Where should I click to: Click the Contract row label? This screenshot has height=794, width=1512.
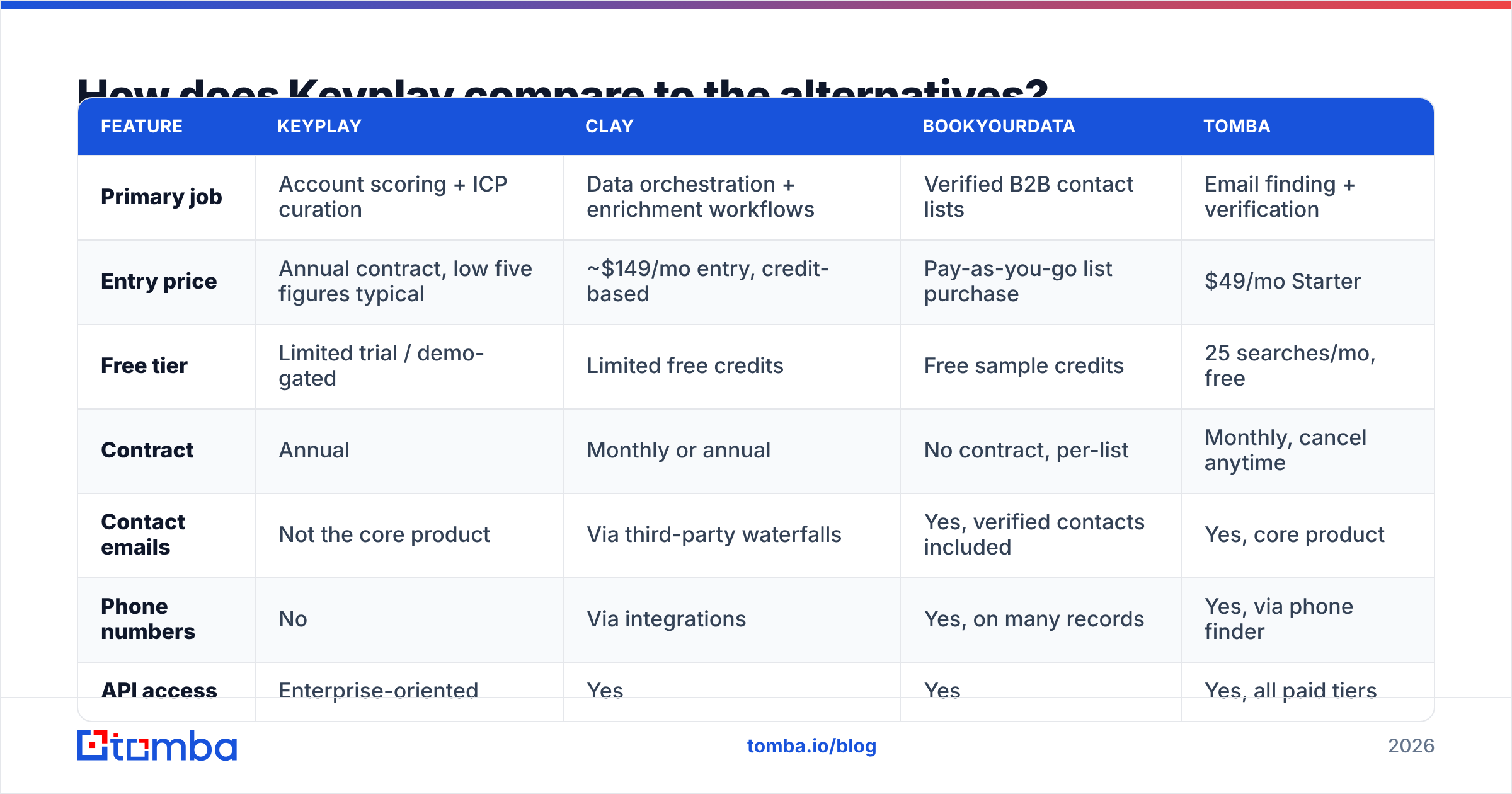[147, 450]
